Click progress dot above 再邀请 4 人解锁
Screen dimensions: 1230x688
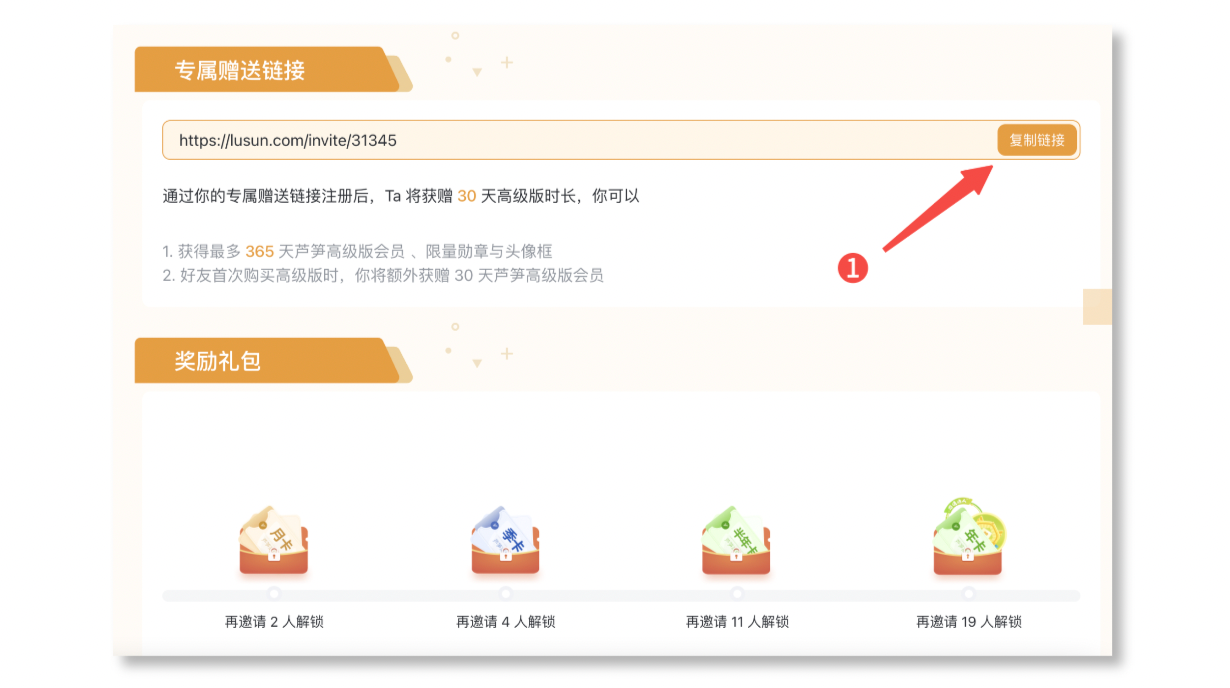(x=506, y=594)
